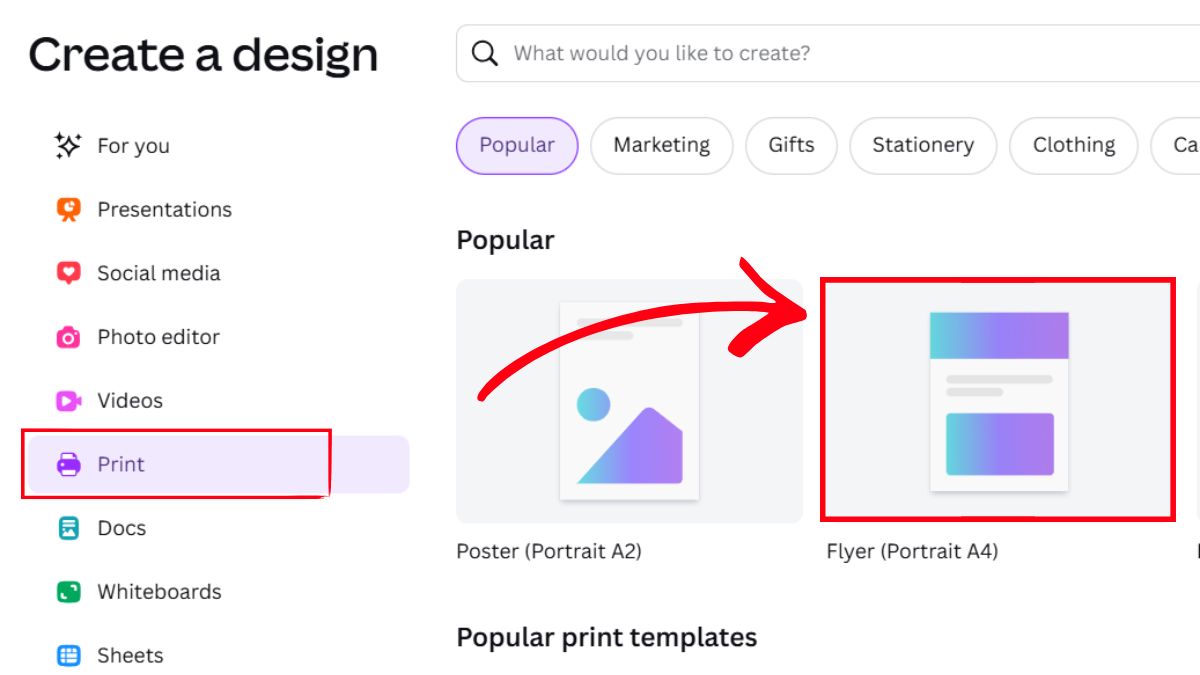The width and height of the screenshot is (1200, 675).
Task: Open the Social media category icon
Action: [69, 273]
